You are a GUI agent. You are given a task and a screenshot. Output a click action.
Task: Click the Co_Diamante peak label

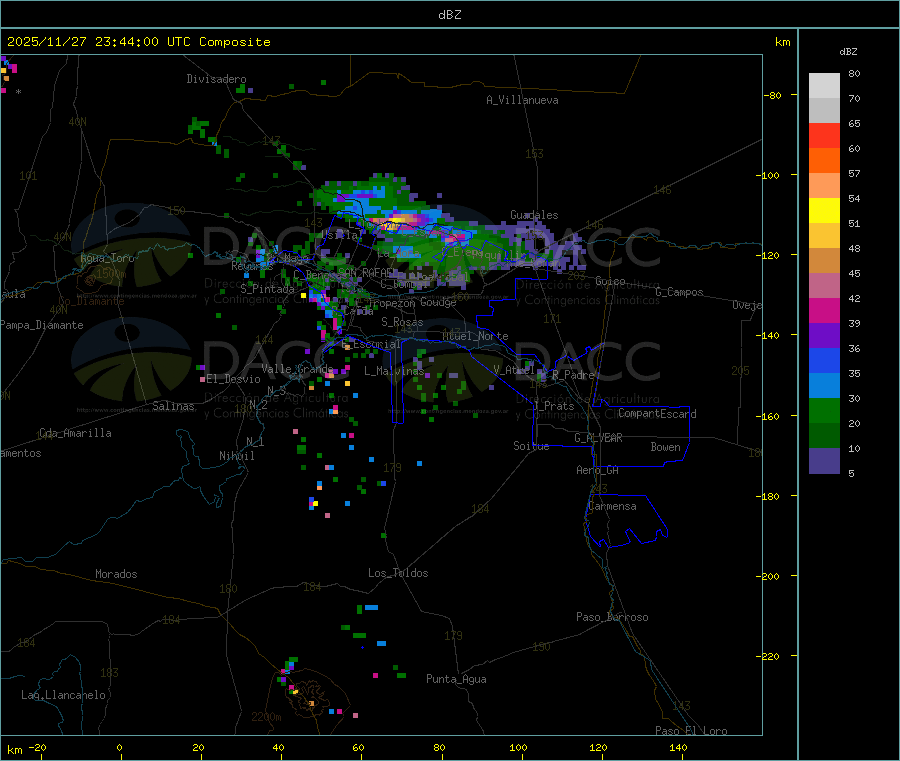tap(91, 301)
